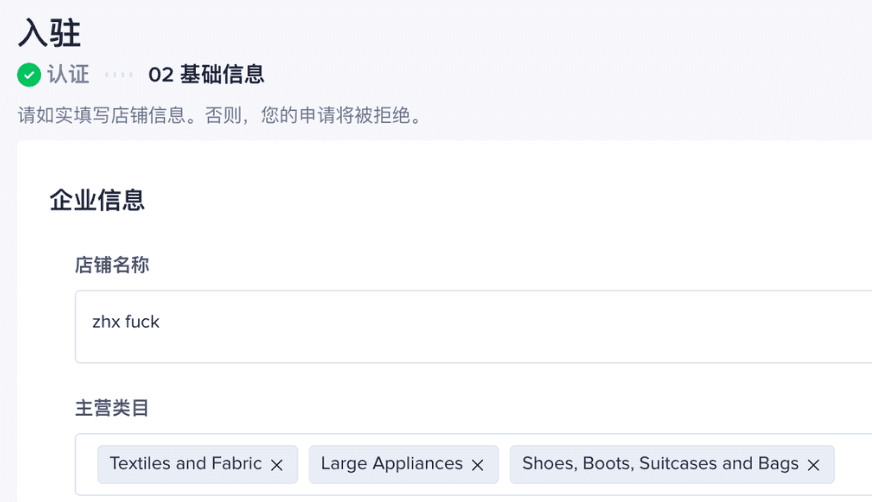Click the 主营类目 field label
This screenshot has height=502, width=872.
coord(112,408)
